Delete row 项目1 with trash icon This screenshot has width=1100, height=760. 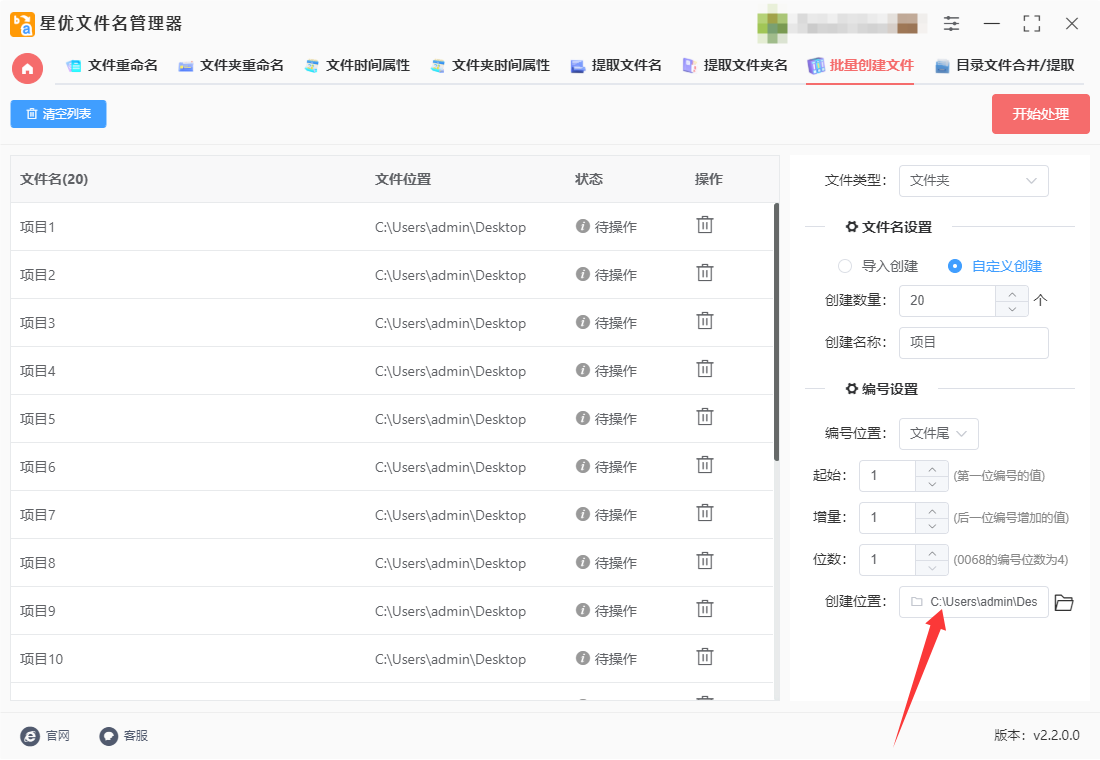pos(704,225)
